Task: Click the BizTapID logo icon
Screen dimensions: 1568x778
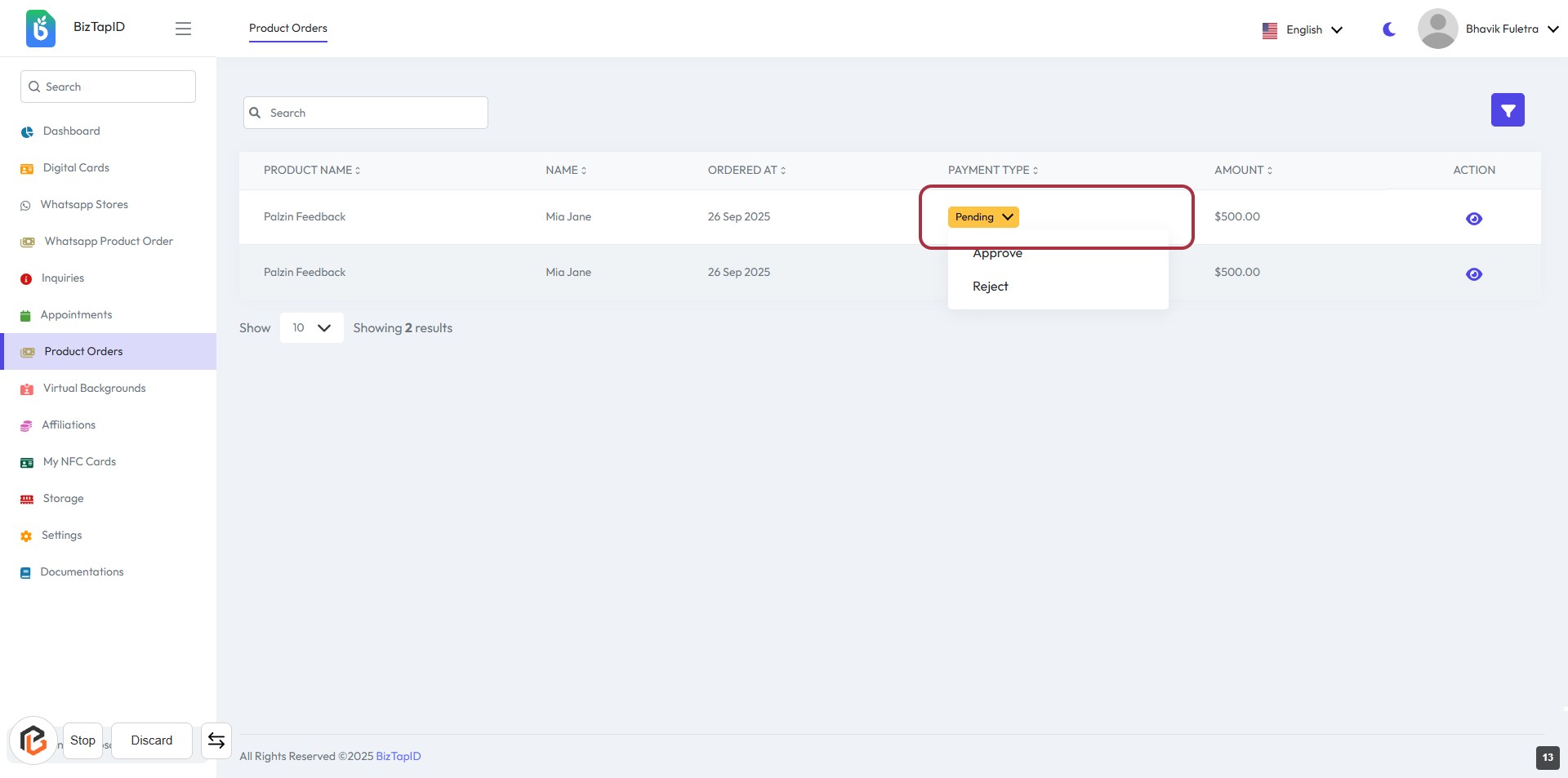Action: (x=40, y=29)
